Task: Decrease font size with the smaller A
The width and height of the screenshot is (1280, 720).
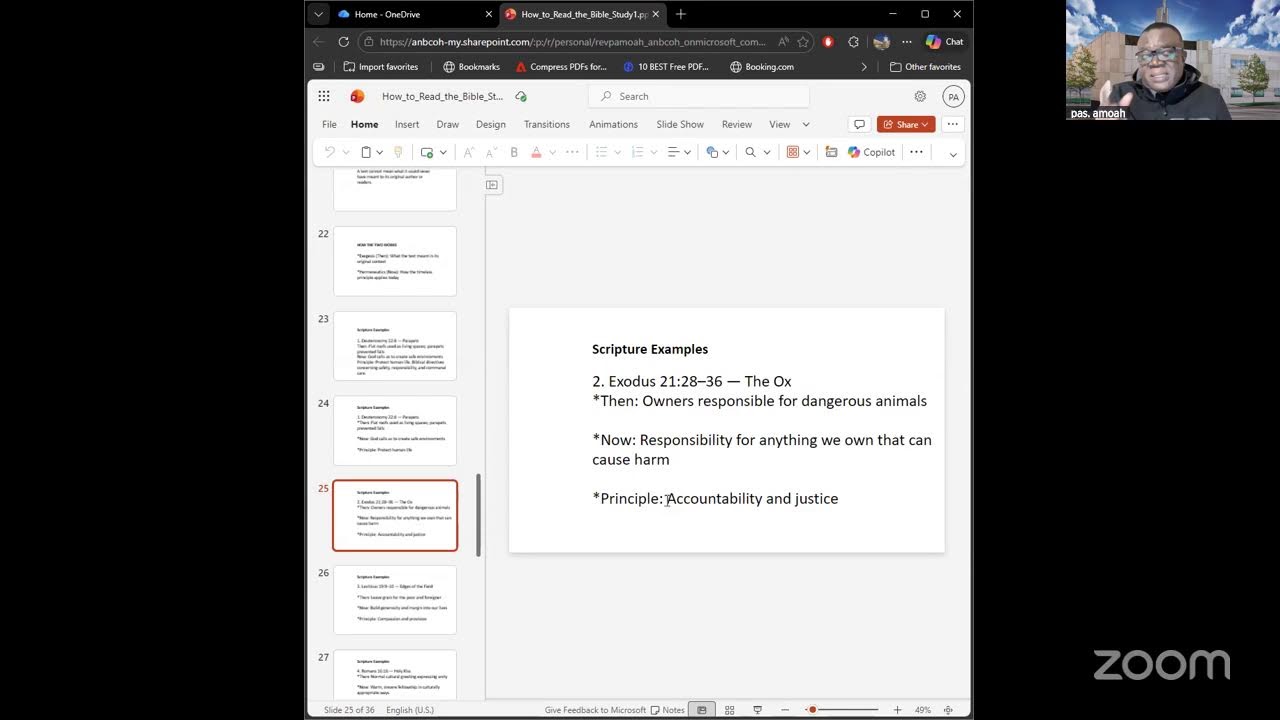Action: (491, 152)
